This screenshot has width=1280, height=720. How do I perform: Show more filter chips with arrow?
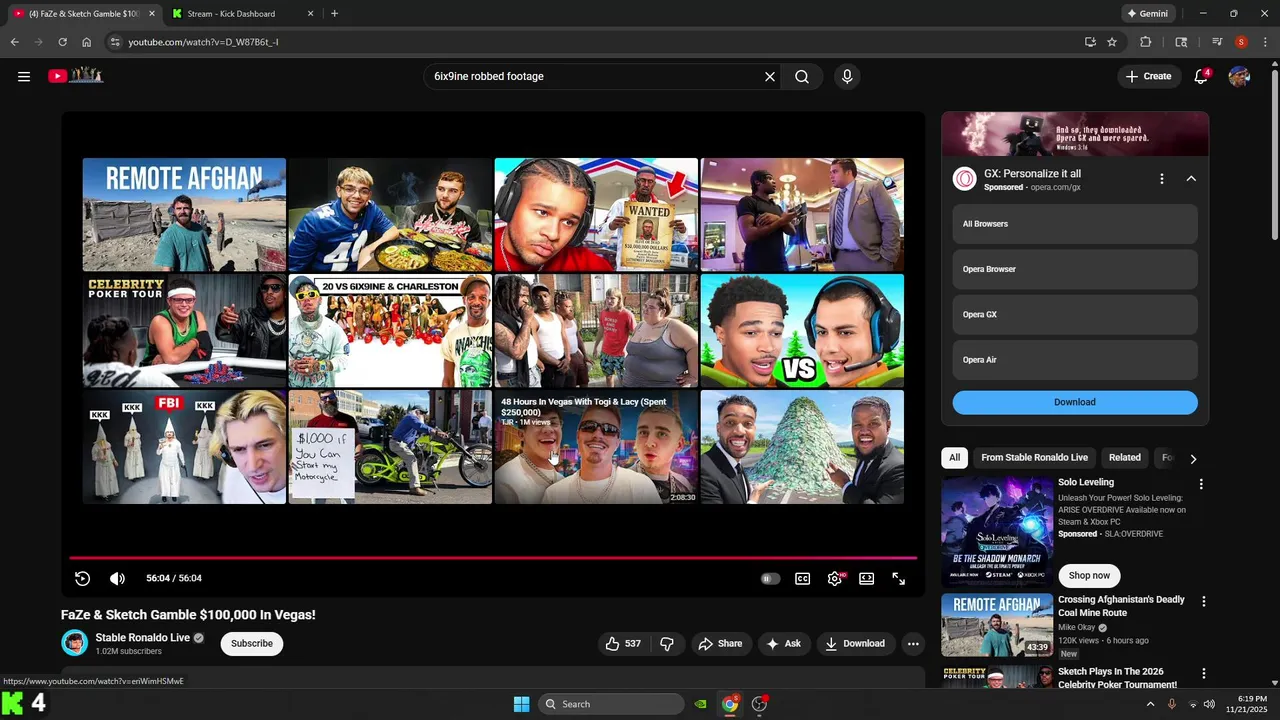point(1193,458)
